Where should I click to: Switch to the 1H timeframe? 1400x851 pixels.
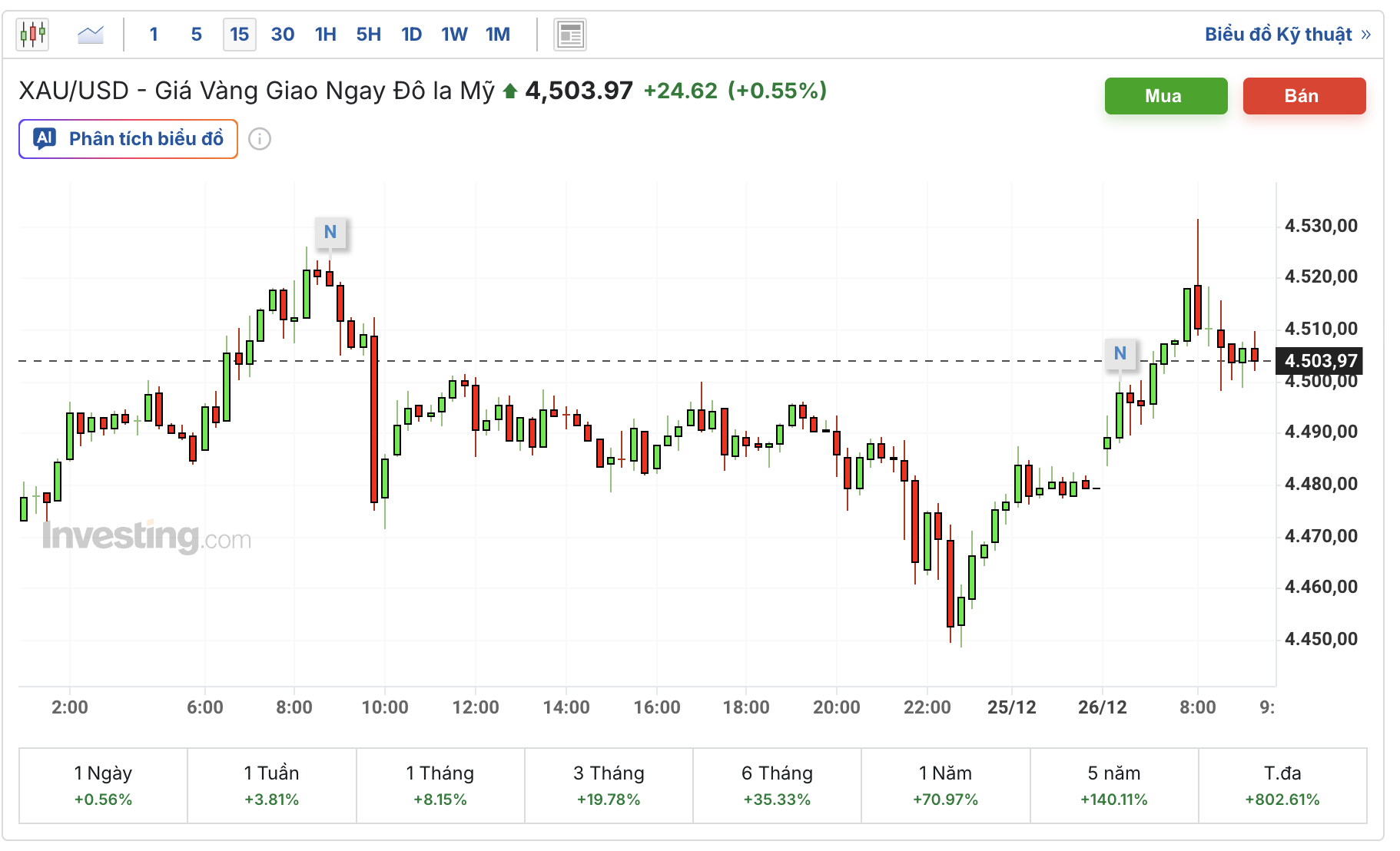326,35
